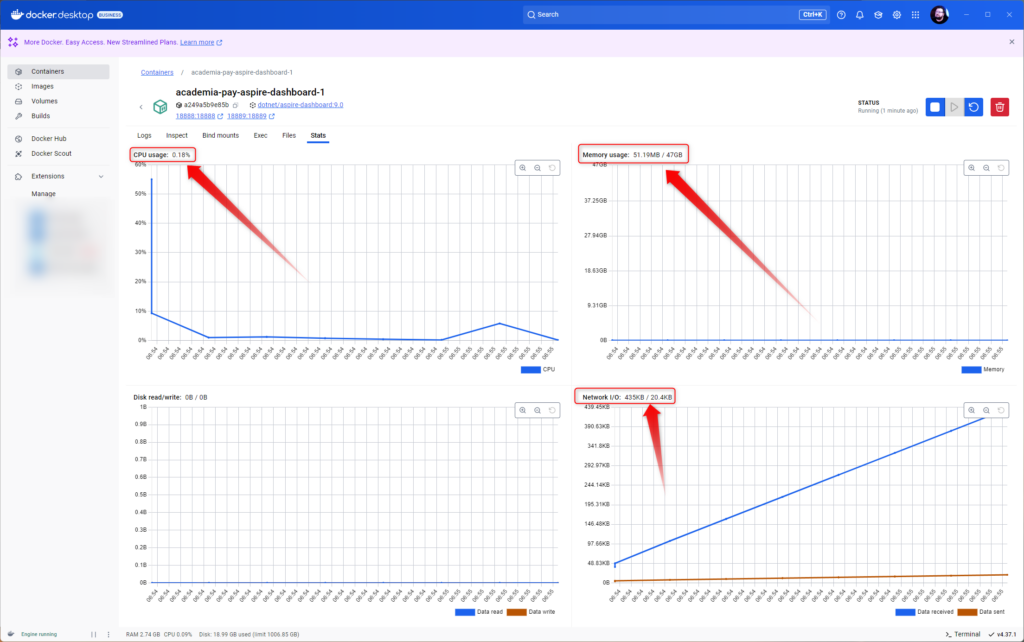The height and width of the screenshot is (642, 1024).
Task: Zoom in on the CPU usage chart
Action: tap(522, 168)
